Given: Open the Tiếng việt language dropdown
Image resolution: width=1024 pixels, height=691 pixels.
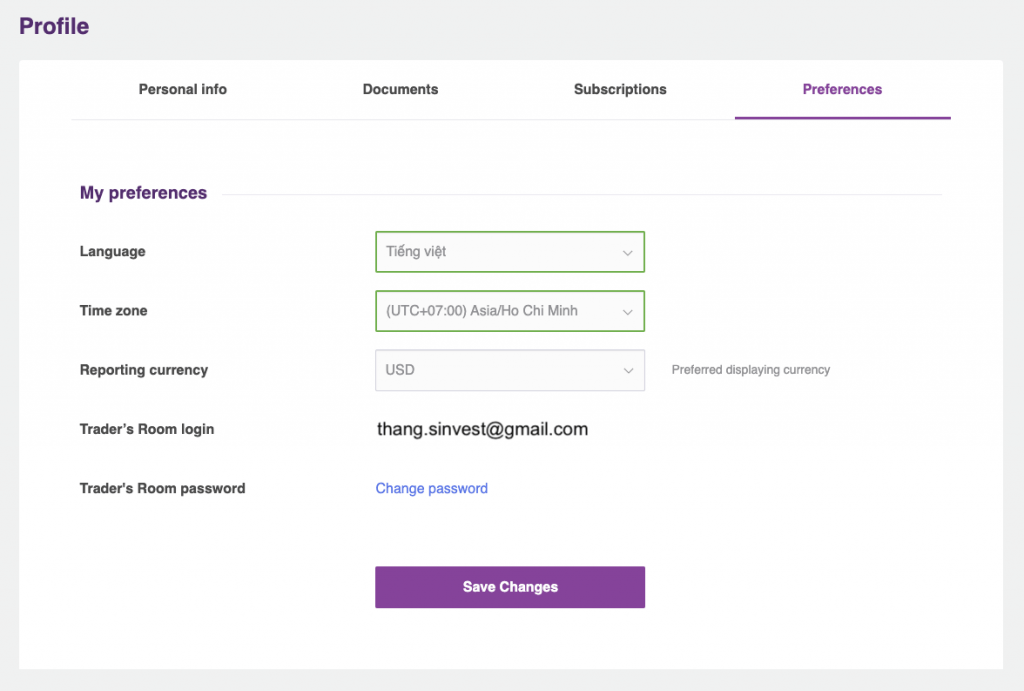Looking at the screenshot, I should 510,252.
